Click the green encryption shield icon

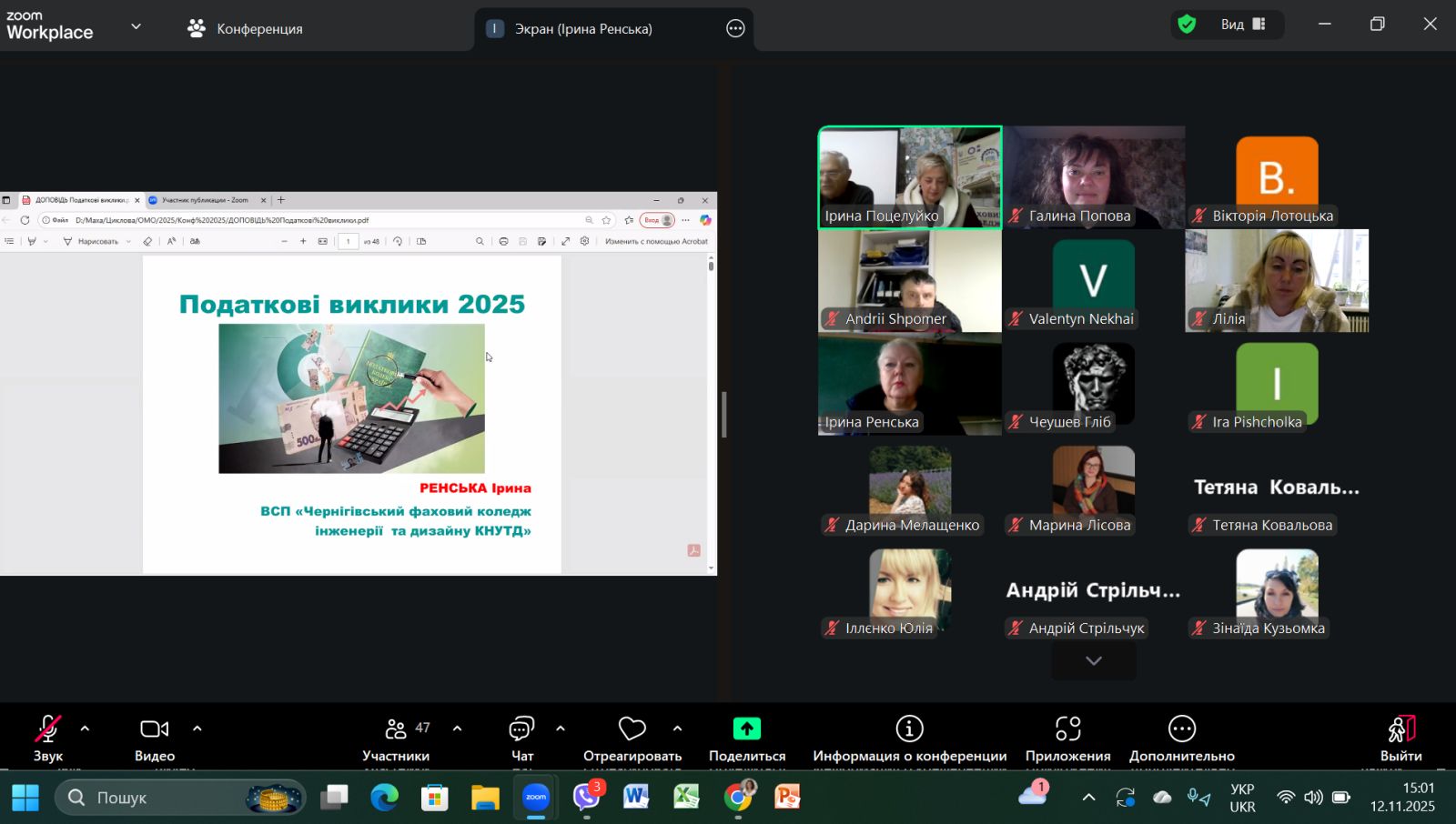[x=1187, y=25]
